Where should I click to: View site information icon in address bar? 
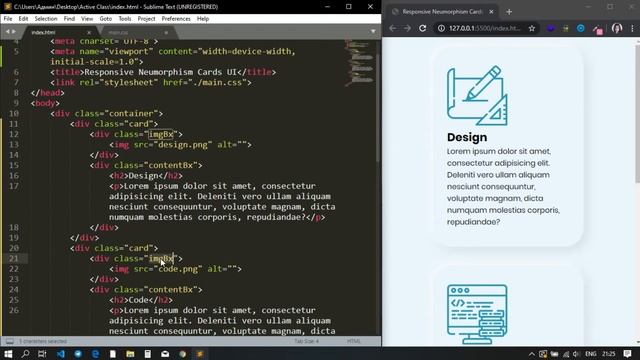point(441,28)
